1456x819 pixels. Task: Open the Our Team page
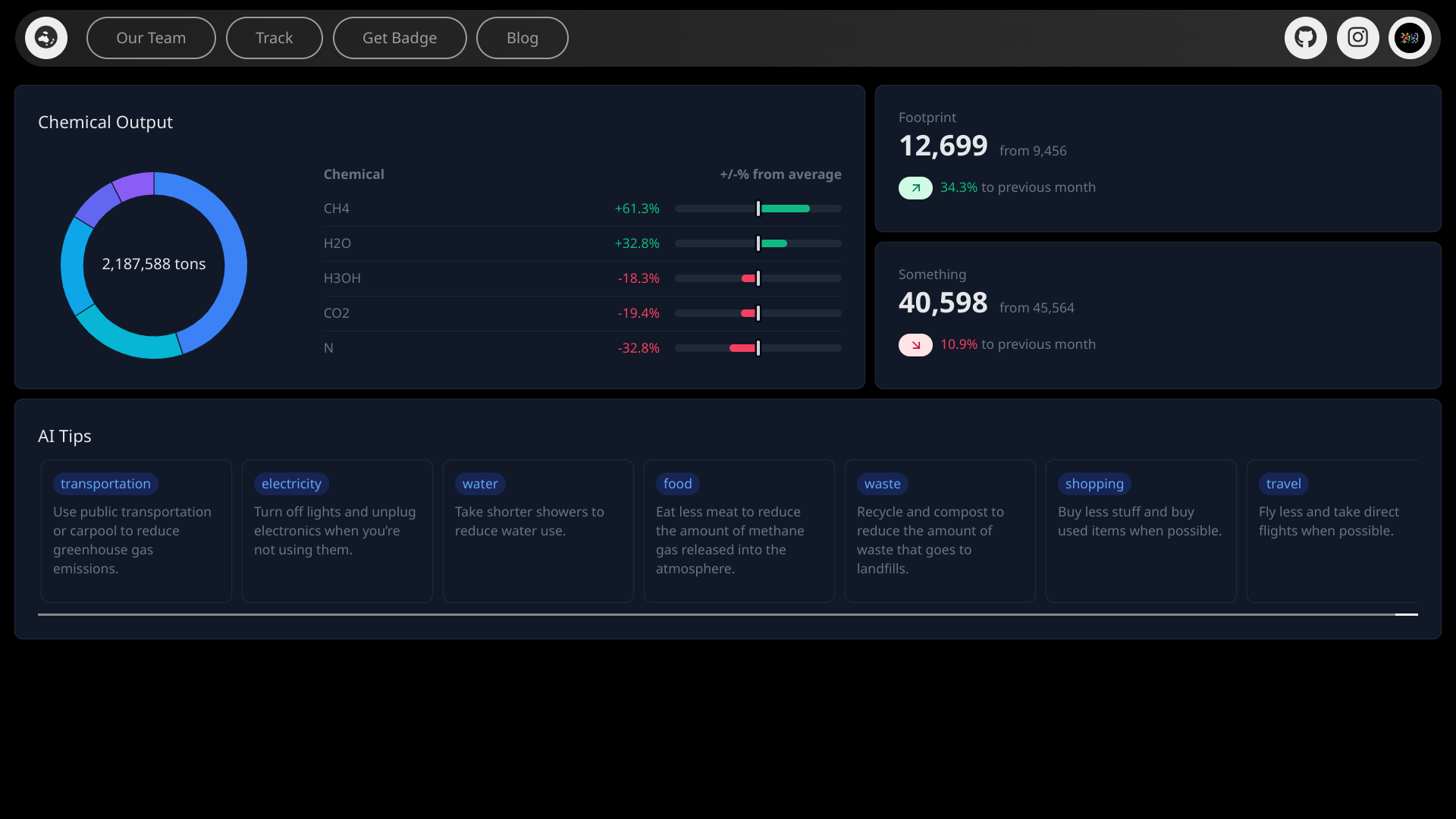[x=151, y=38]
